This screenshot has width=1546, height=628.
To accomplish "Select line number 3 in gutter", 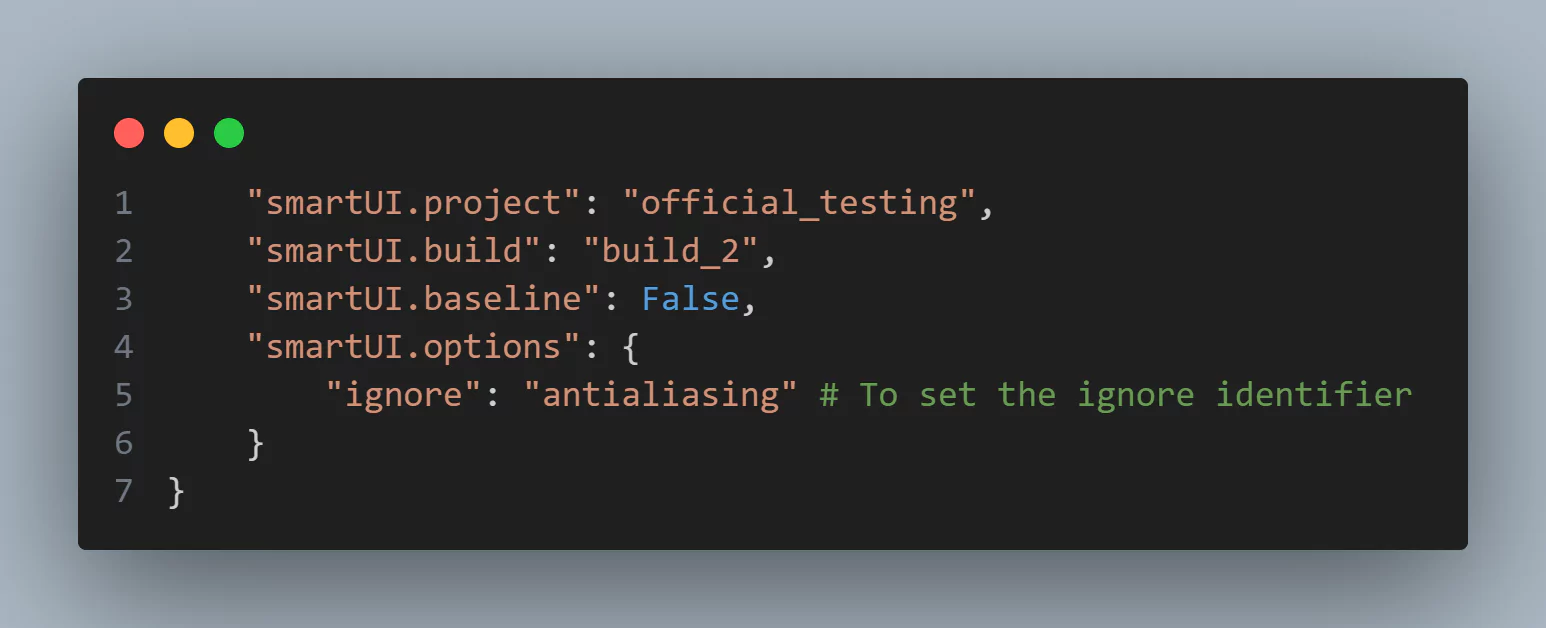I will pyautogui.click(x=124, y=299).
